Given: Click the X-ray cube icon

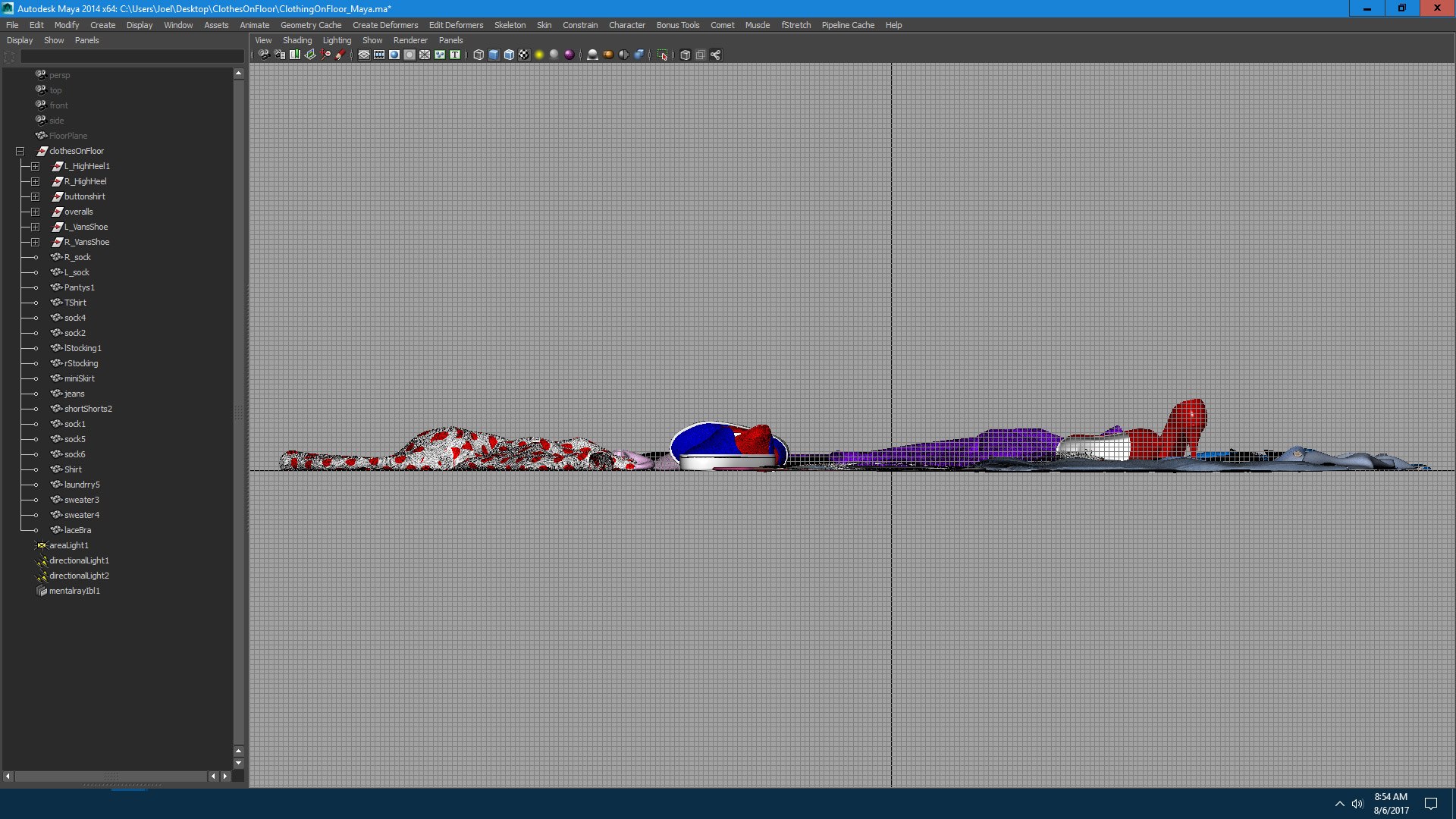Looking at the screenshot, I should 685,55.
